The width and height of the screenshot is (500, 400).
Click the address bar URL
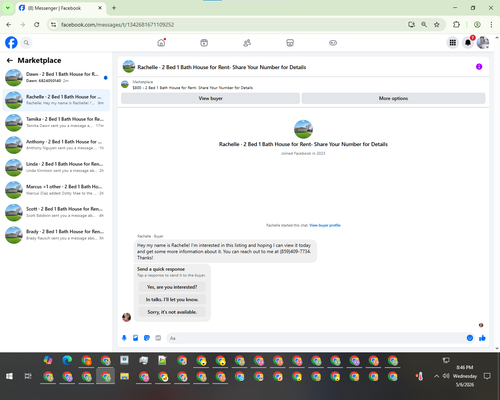point(118,25)
